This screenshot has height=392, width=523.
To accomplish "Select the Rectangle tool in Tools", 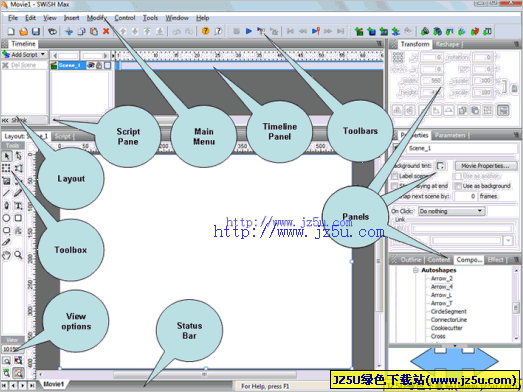I will (18, 218).
